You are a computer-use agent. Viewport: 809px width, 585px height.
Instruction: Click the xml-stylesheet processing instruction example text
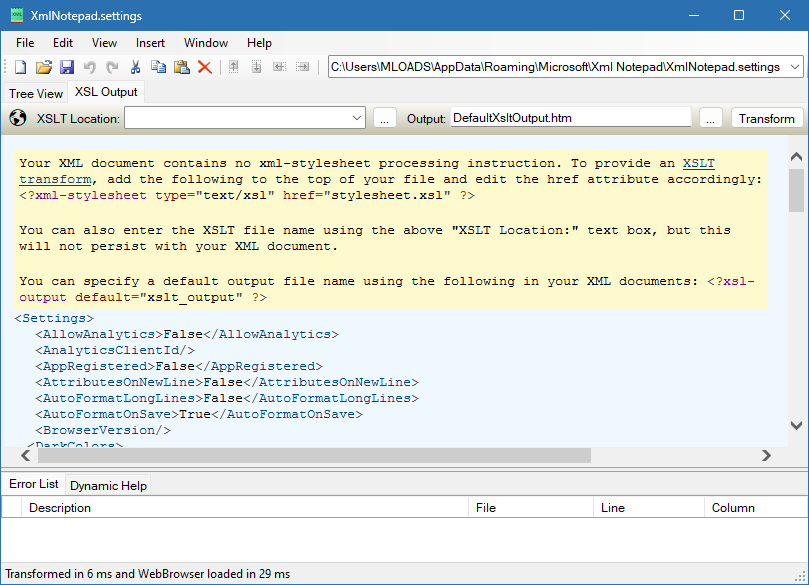[247, 196]
